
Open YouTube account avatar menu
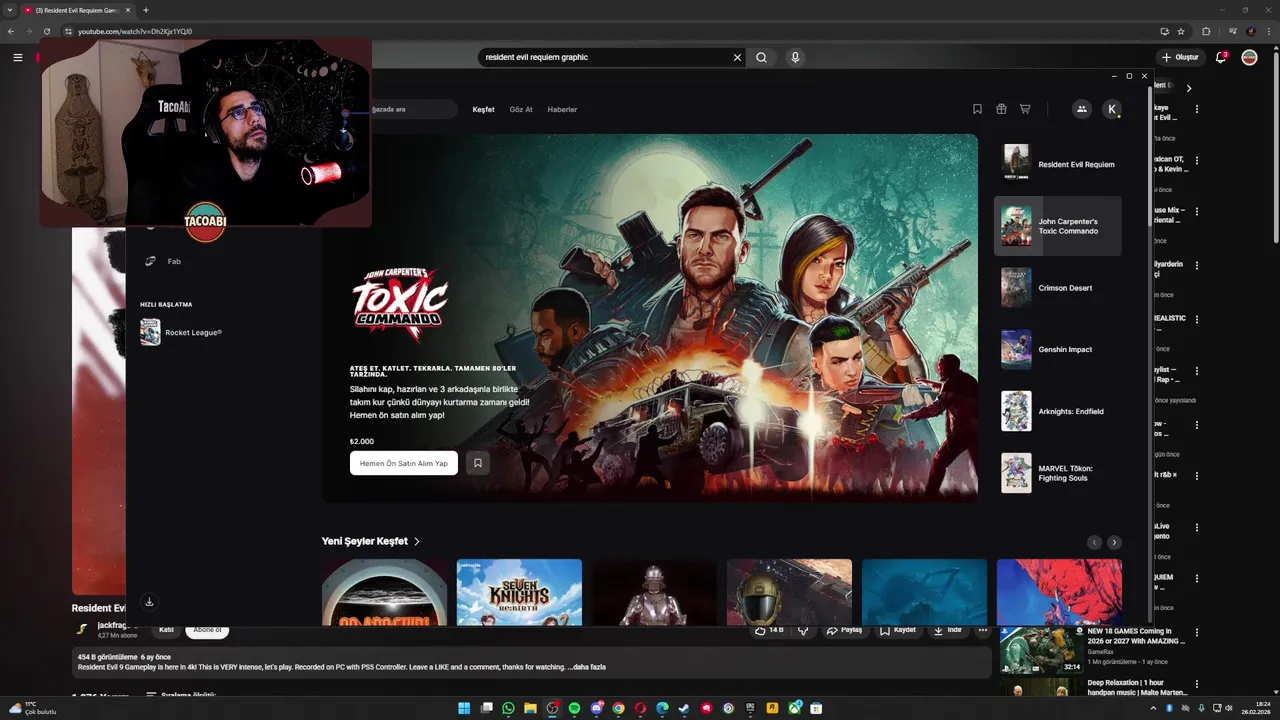[x=1249, y=57]
